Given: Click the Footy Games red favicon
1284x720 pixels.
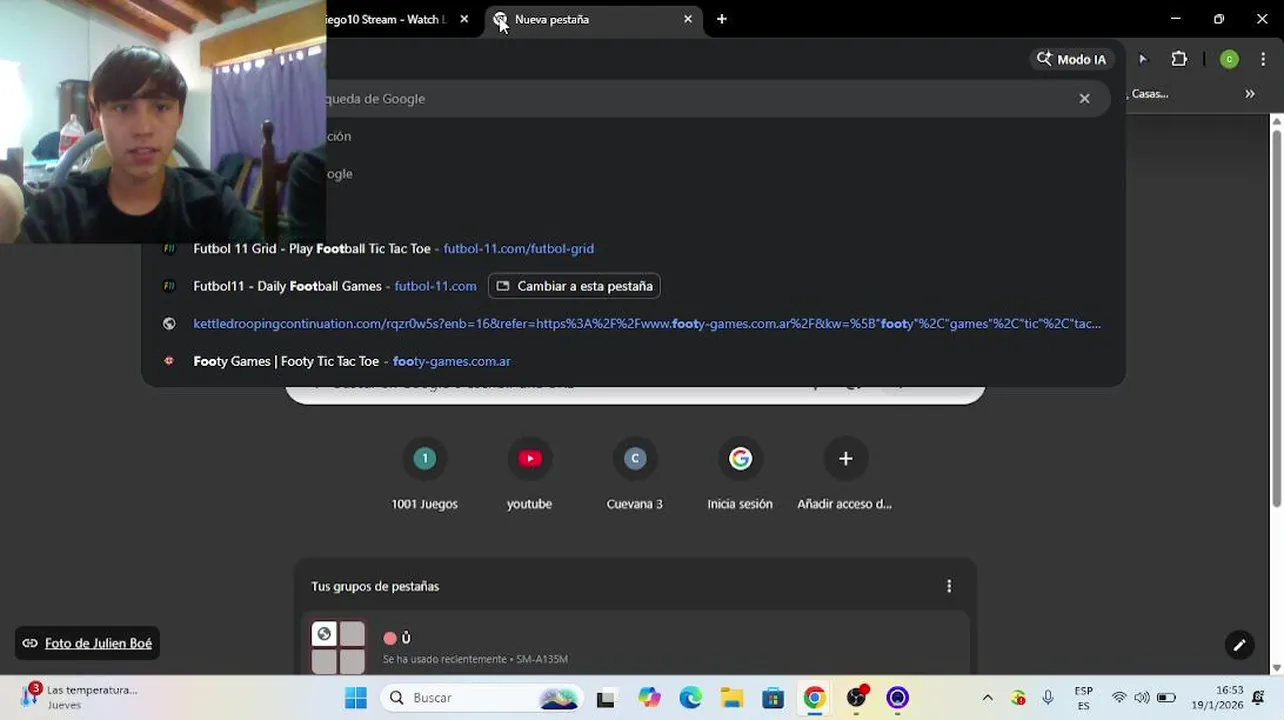Looking at the screenshot, I should pyautogui.click(x=169, y=361).
